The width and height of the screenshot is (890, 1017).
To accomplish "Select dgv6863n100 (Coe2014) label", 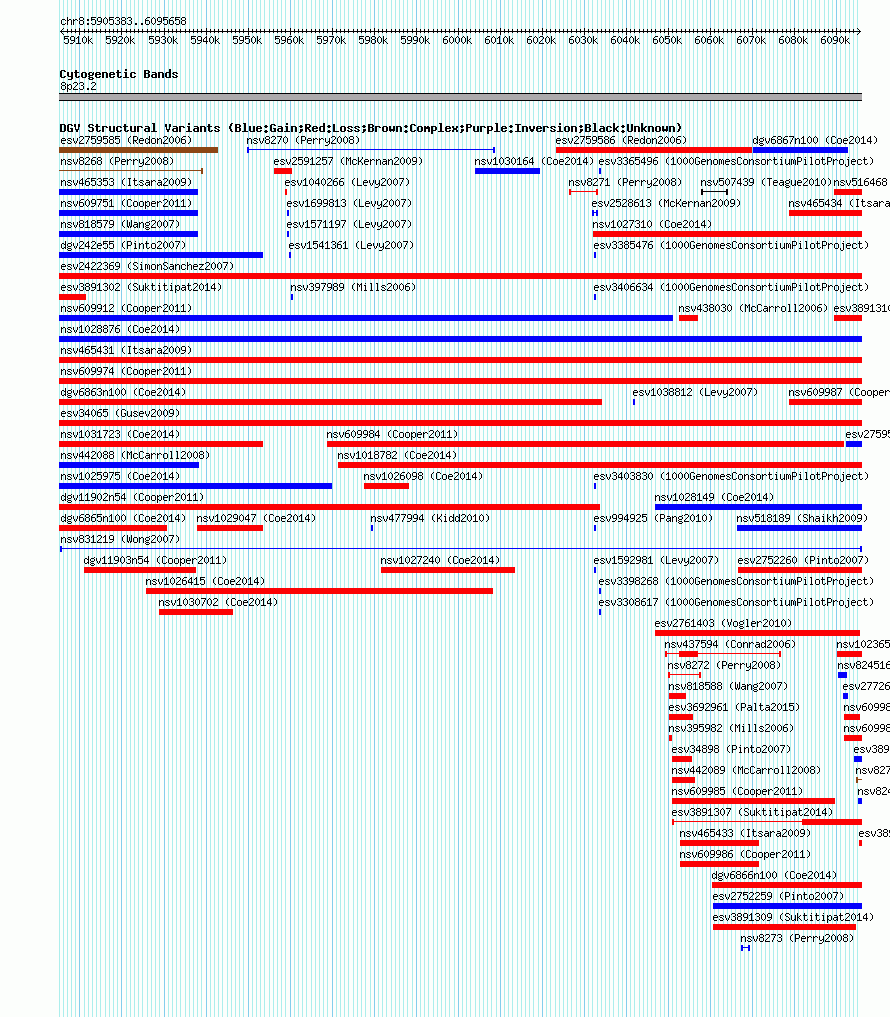I will (123, 392).
